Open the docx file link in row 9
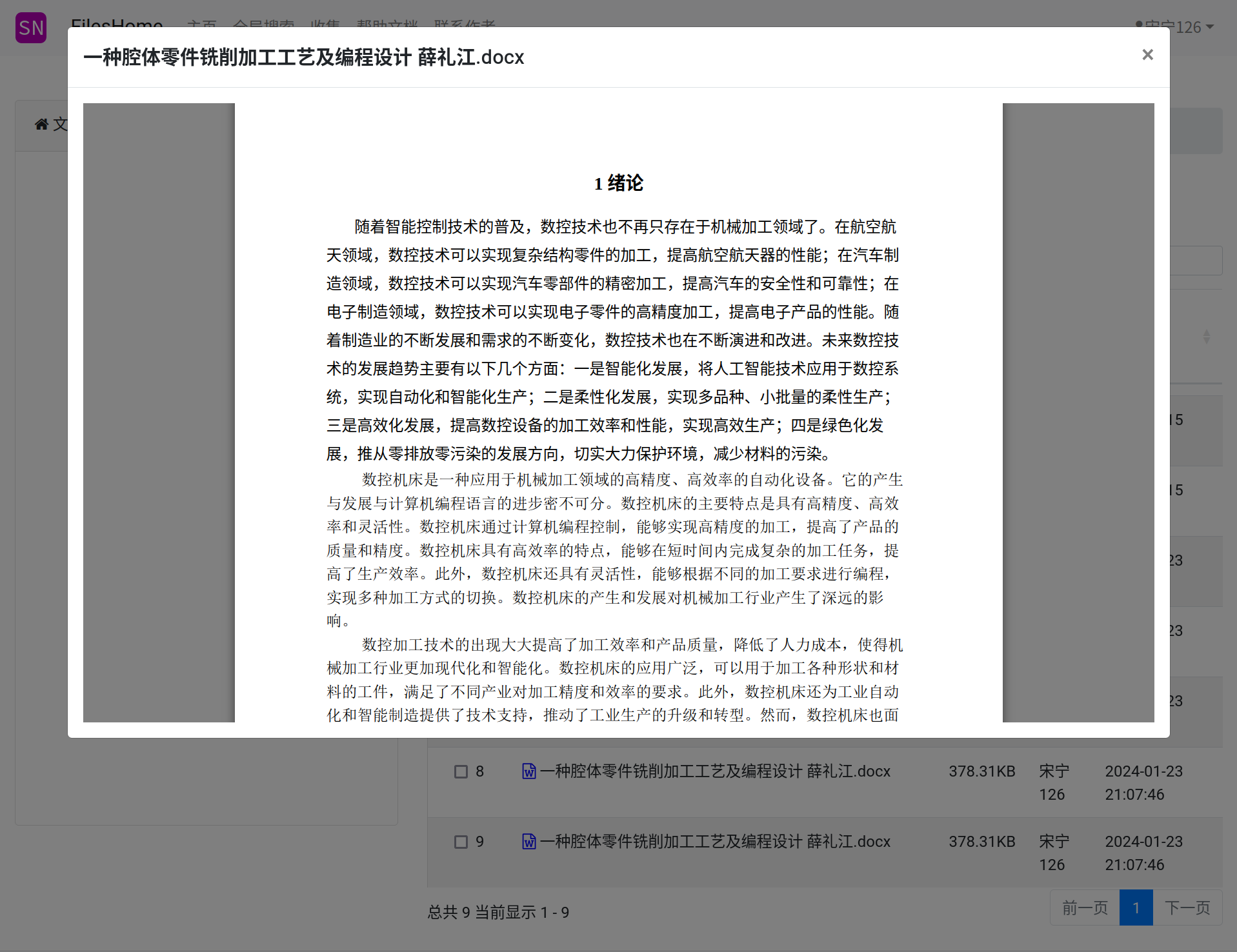This screenshot has height=952, width=1237. tap(714, 841)
